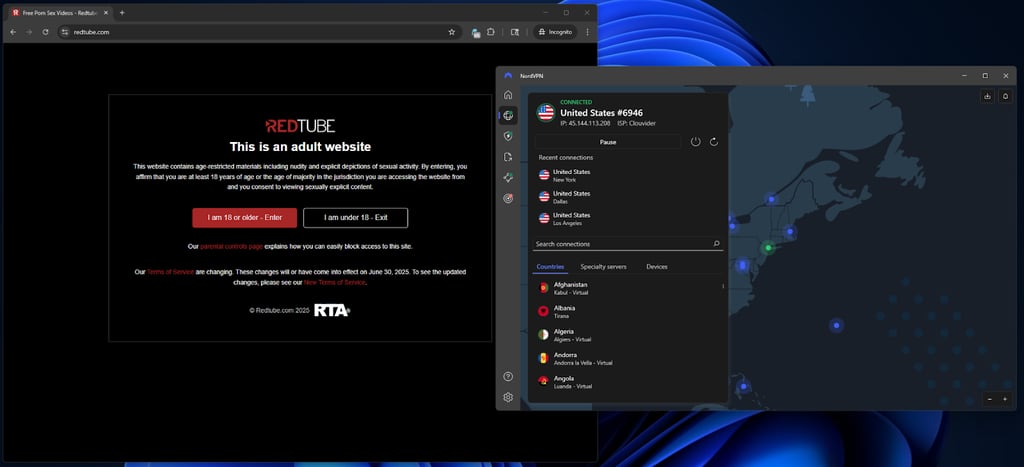Open the Terms of Service link
Viewport: 1024px width, 467px height.
tap(170, 272)
